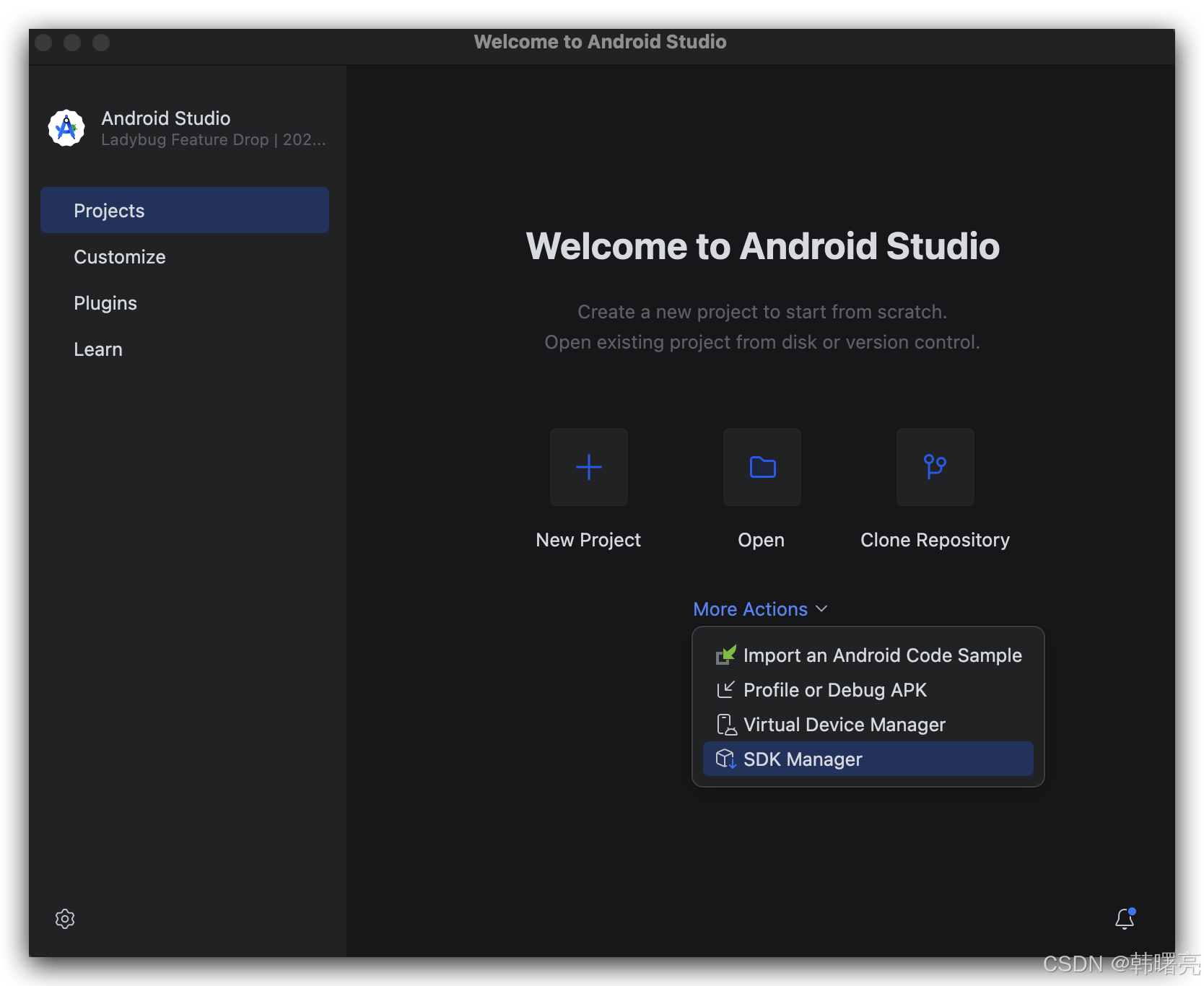Click the New Project plus icon

click(589, 467)
